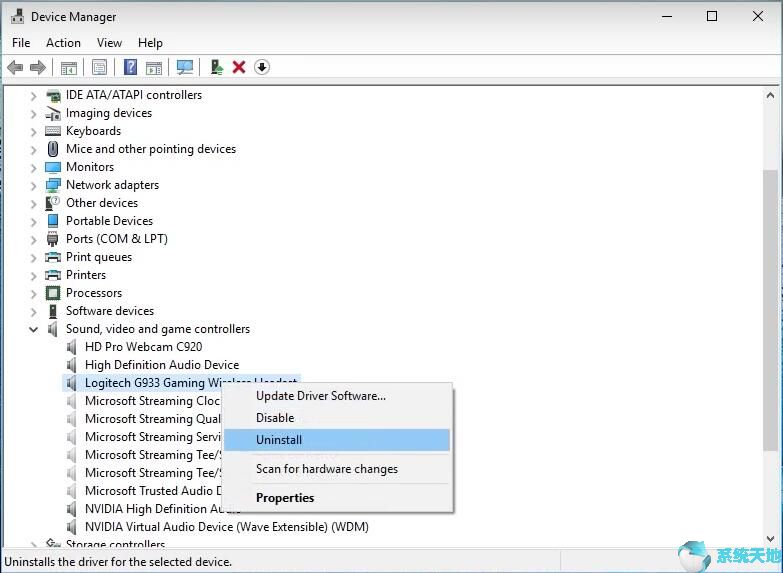Viewport: 783px width, 573px height.
Task: Choose Disable in the context menu
Action: [x=337, y=418]
